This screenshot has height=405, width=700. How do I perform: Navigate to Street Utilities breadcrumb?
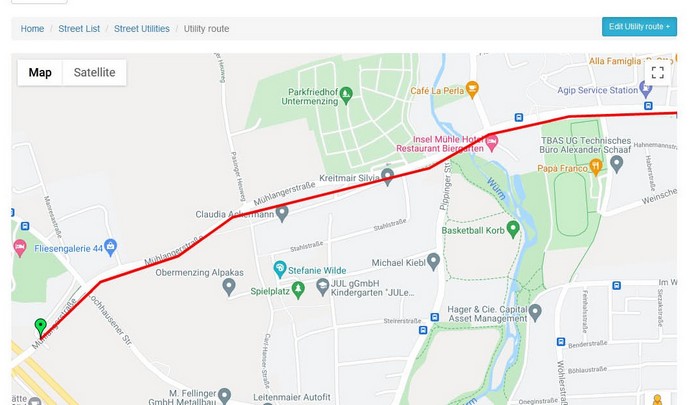coord(142,29)
